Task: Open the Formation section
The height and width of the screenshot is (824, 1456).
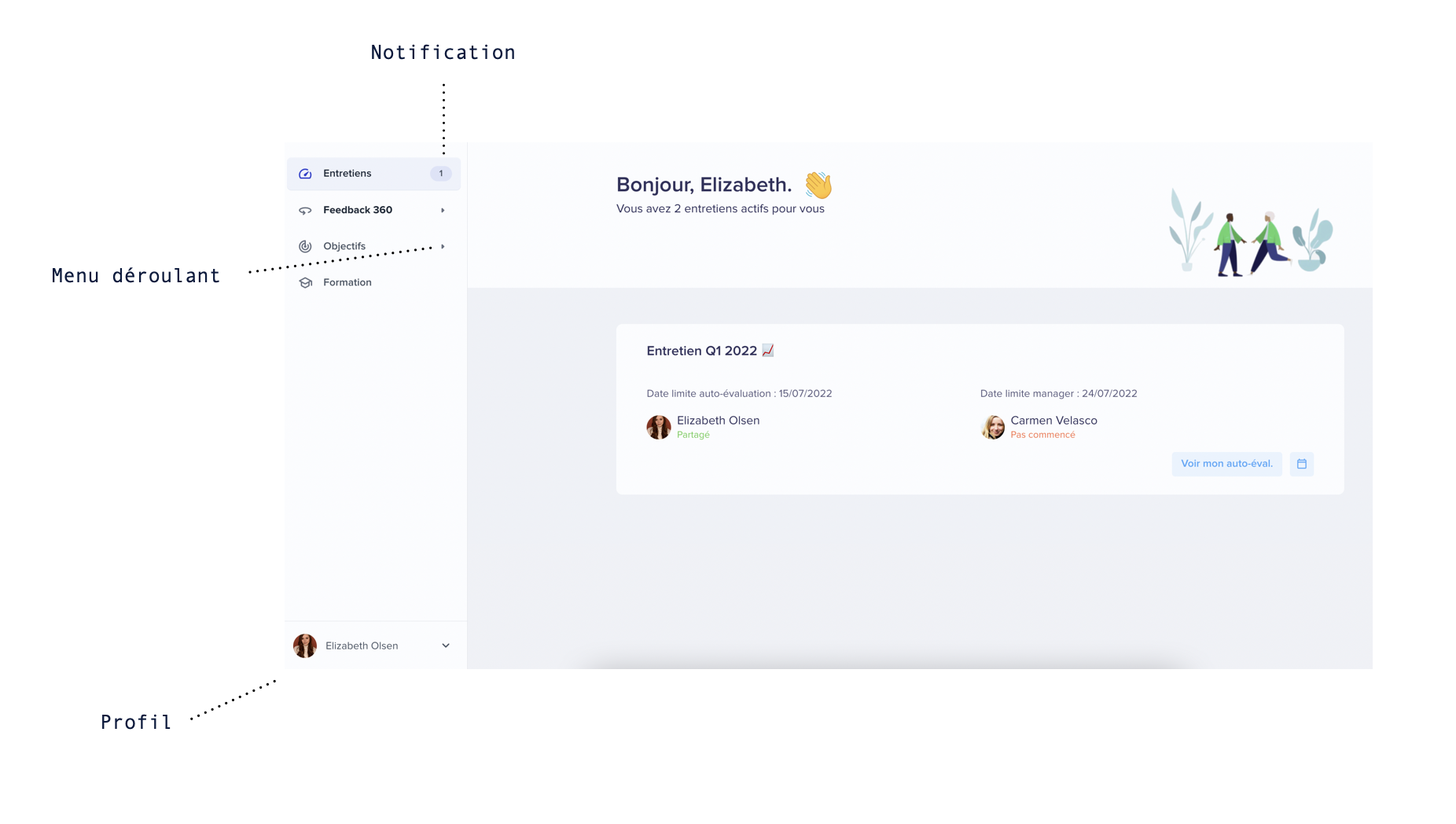Action: [373, 282]
